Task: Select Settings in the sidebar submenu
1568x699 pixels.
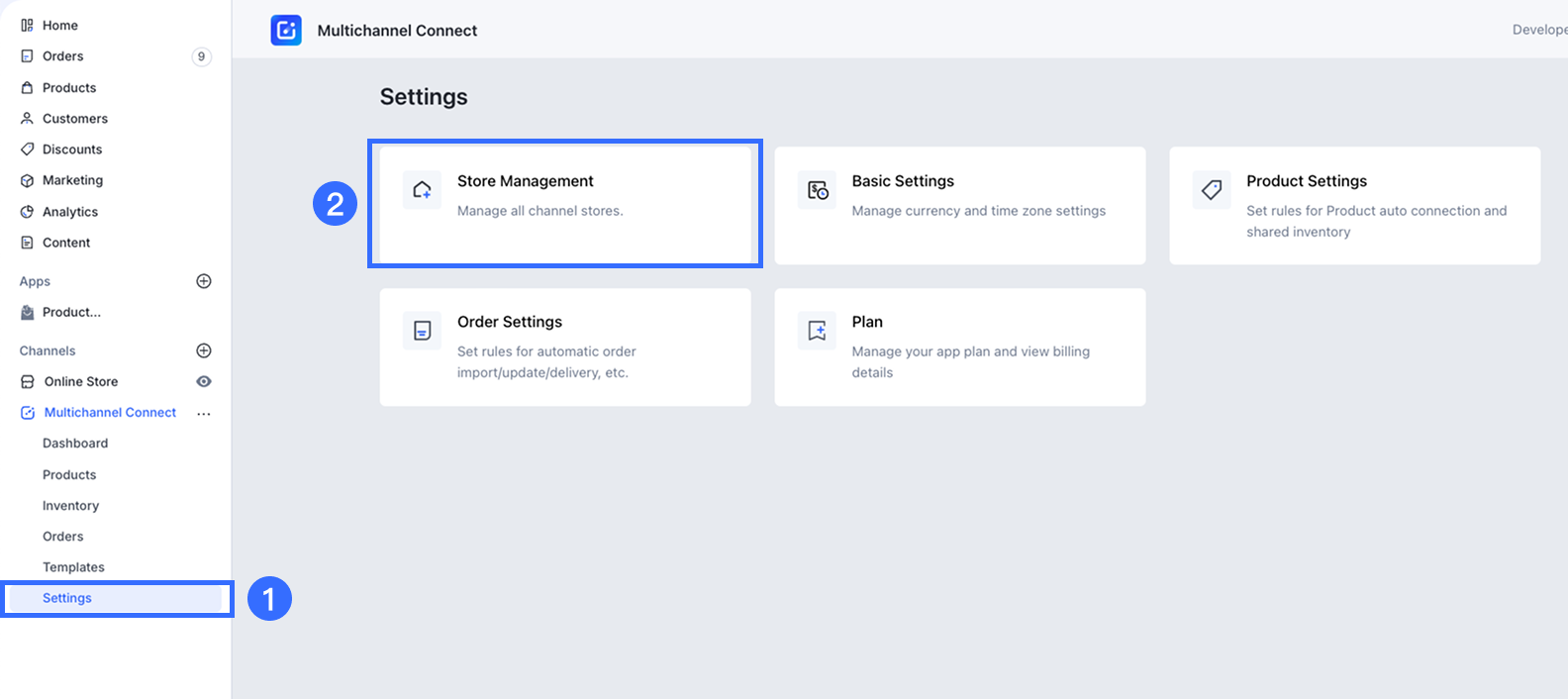Action: tap(67, 598)
